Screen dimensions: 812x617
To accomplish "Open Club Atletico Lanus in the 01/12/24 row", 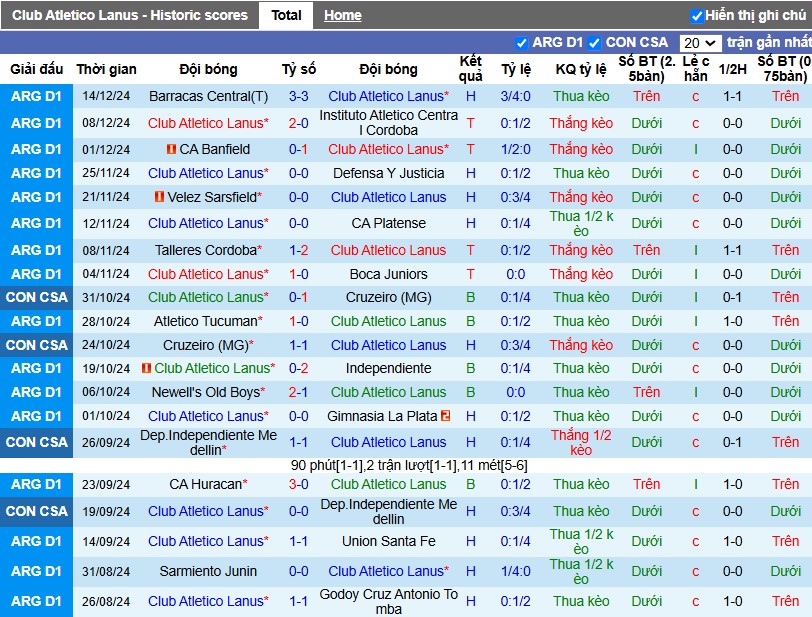I will 388,149.
